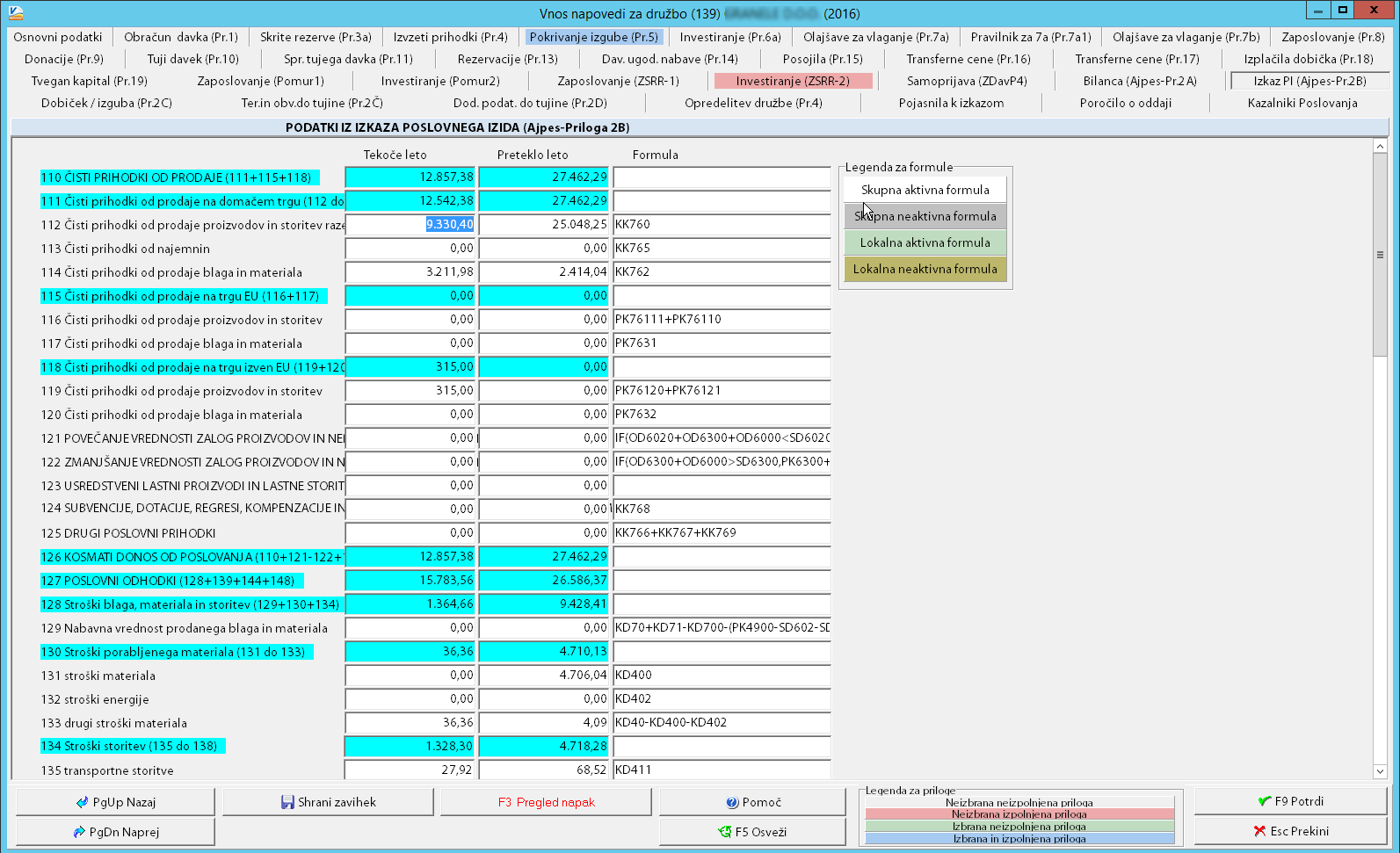Viewport: 1400px width, 853px height.
Task: Click the PgDn Naprej button
Action: tap(115, 832)
